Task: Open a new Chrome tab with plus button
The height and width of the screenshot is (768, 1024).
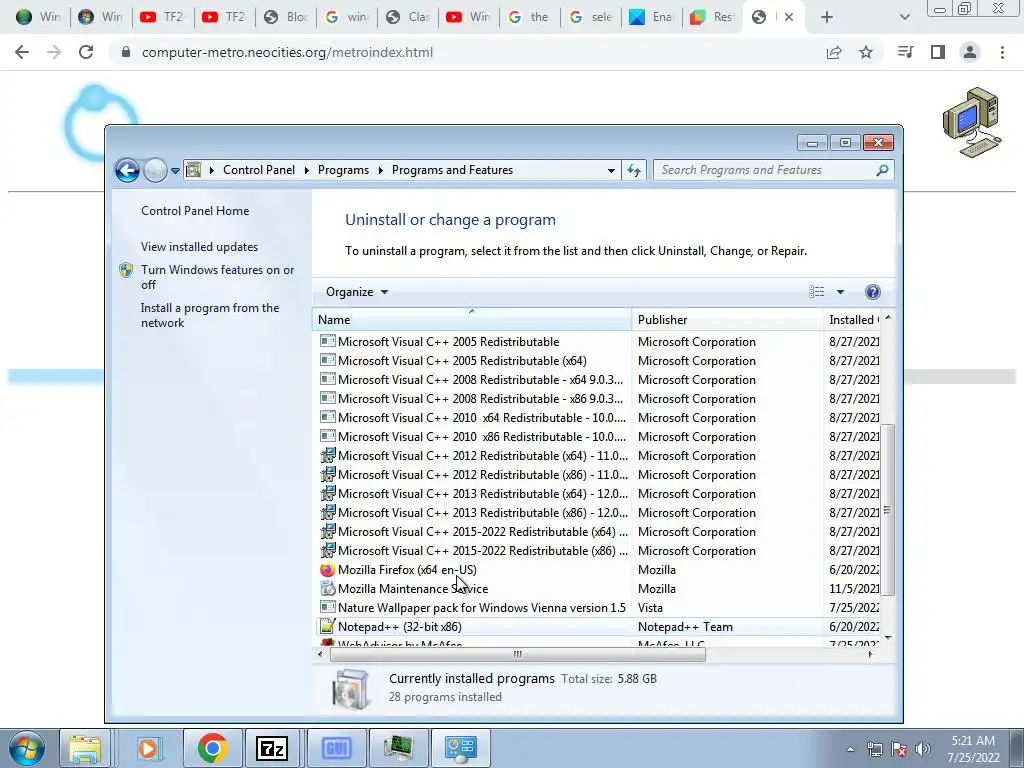Action: click(827, 17)
